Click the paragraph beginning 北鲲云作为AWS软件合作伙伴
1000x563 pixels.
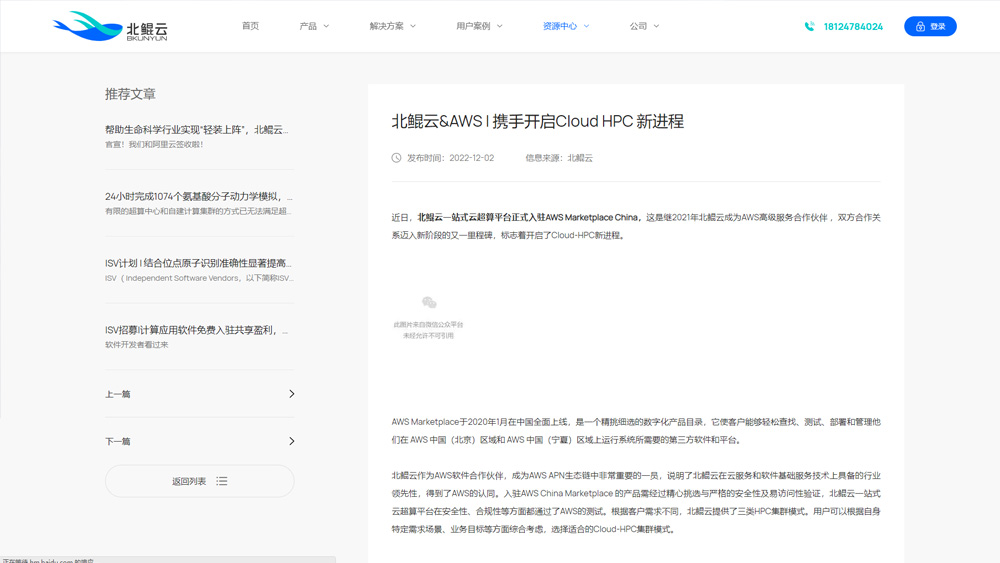coord(636,502)
